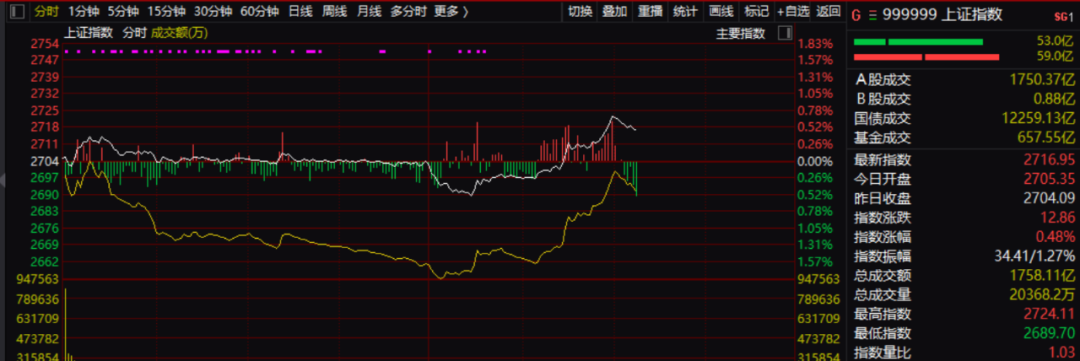Click the 2704 baseline price axis label
This screenshot has height=361, width=1080.
[x=44, y=161]
